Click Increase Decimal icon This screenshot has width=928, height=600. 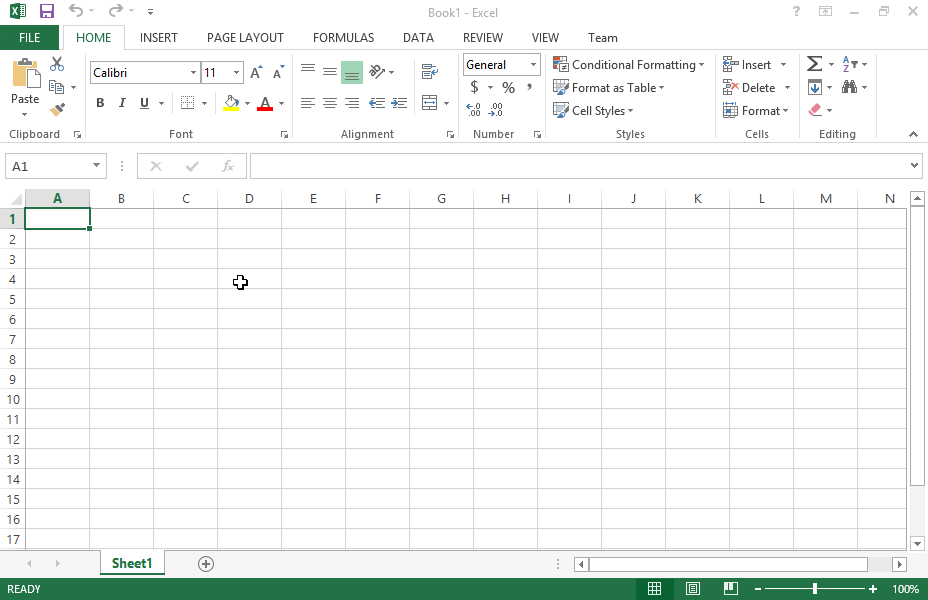click(473, 110)
